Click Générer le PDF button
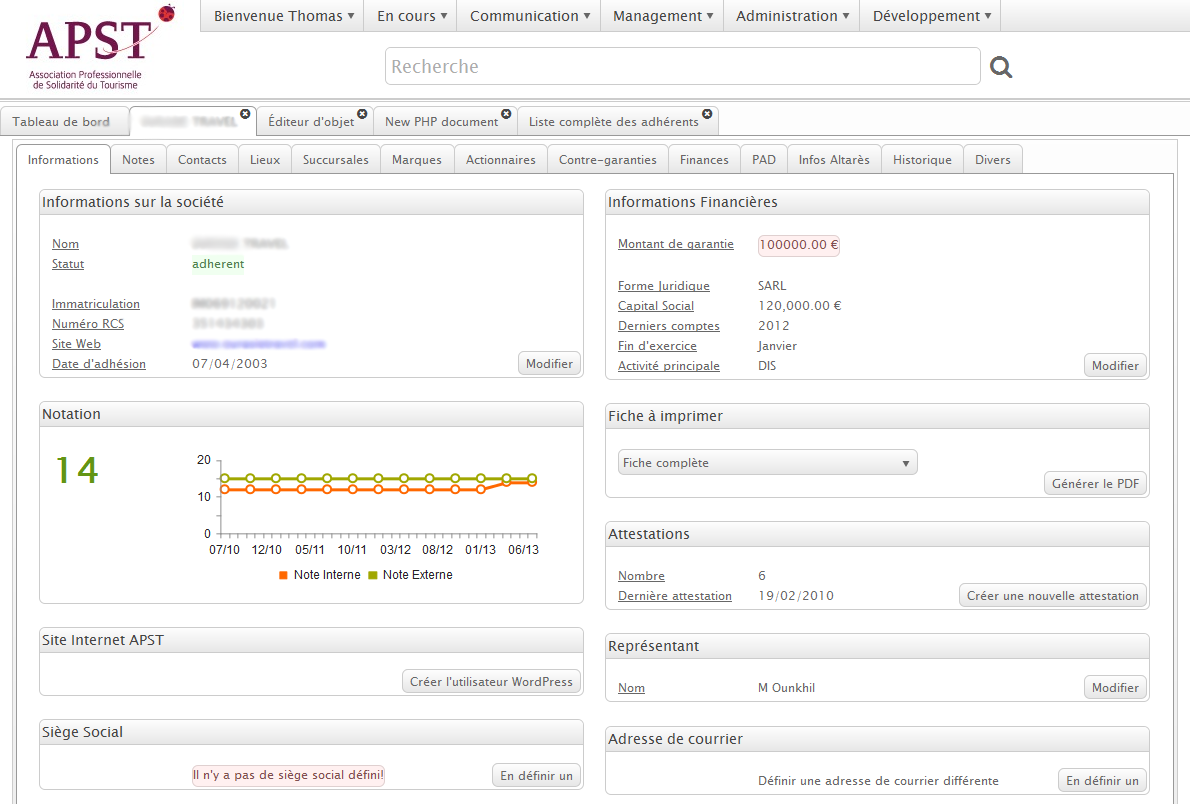Screen dimensions: 1190x804 (1095, 484)
